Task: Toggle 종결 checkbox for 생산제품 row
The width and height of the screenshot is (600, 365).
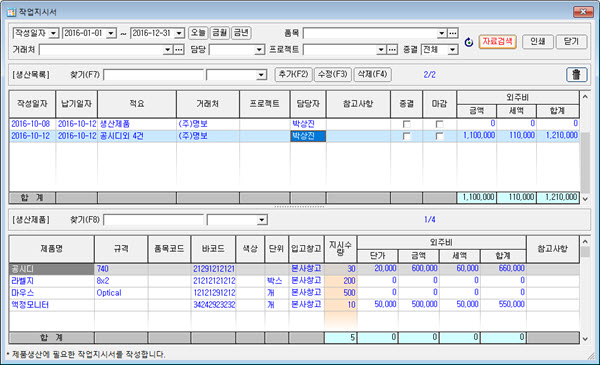Action: click(406, 124)
